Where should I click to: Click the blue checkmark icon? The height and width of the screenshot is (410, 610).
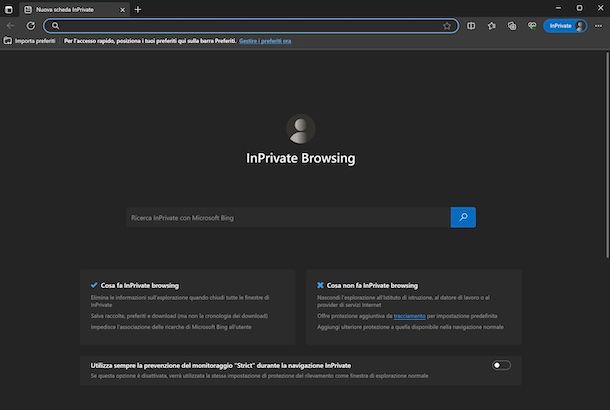coord(94,285)
